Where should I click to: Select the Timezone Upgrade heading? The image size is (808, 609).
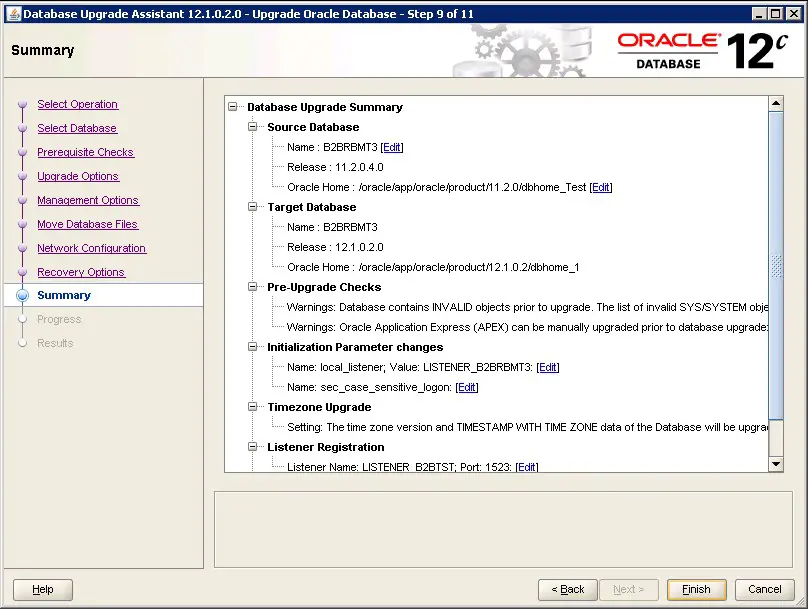pos(319,408)
